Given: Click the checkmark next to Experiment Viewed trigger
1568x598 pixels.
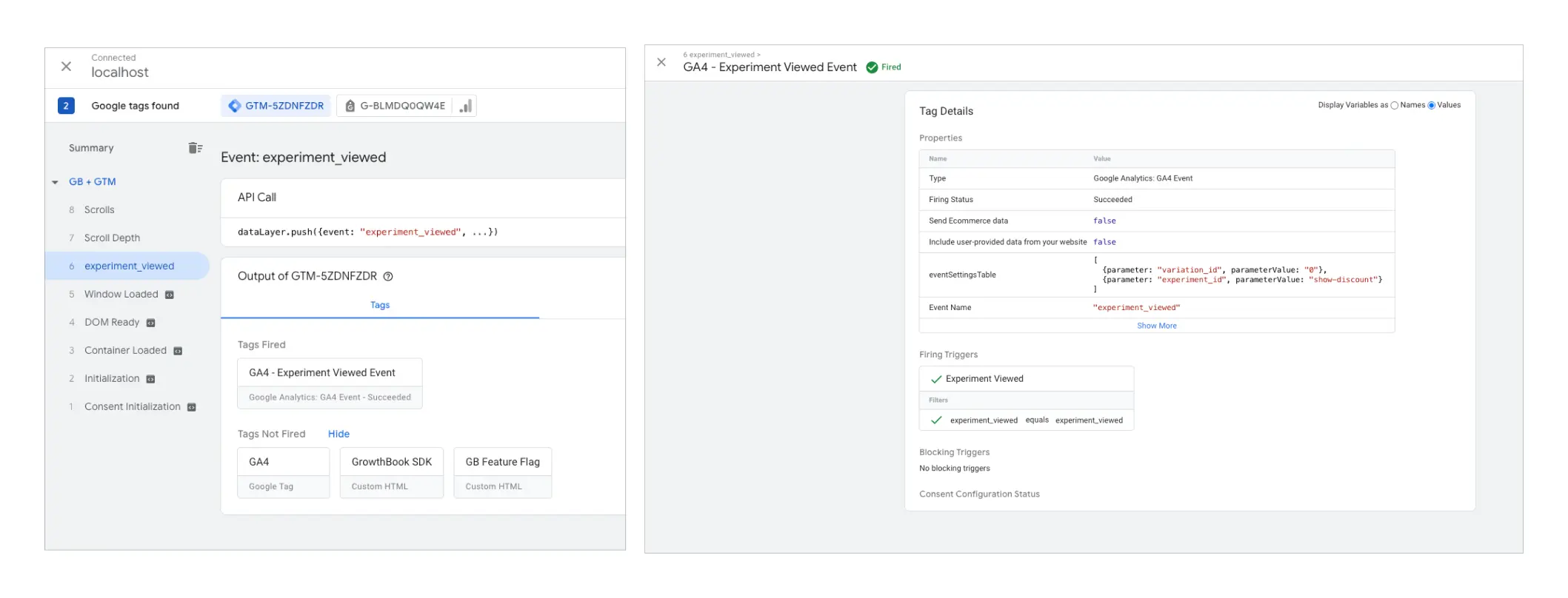Looking at the screenshot, I should click(936, 379).
